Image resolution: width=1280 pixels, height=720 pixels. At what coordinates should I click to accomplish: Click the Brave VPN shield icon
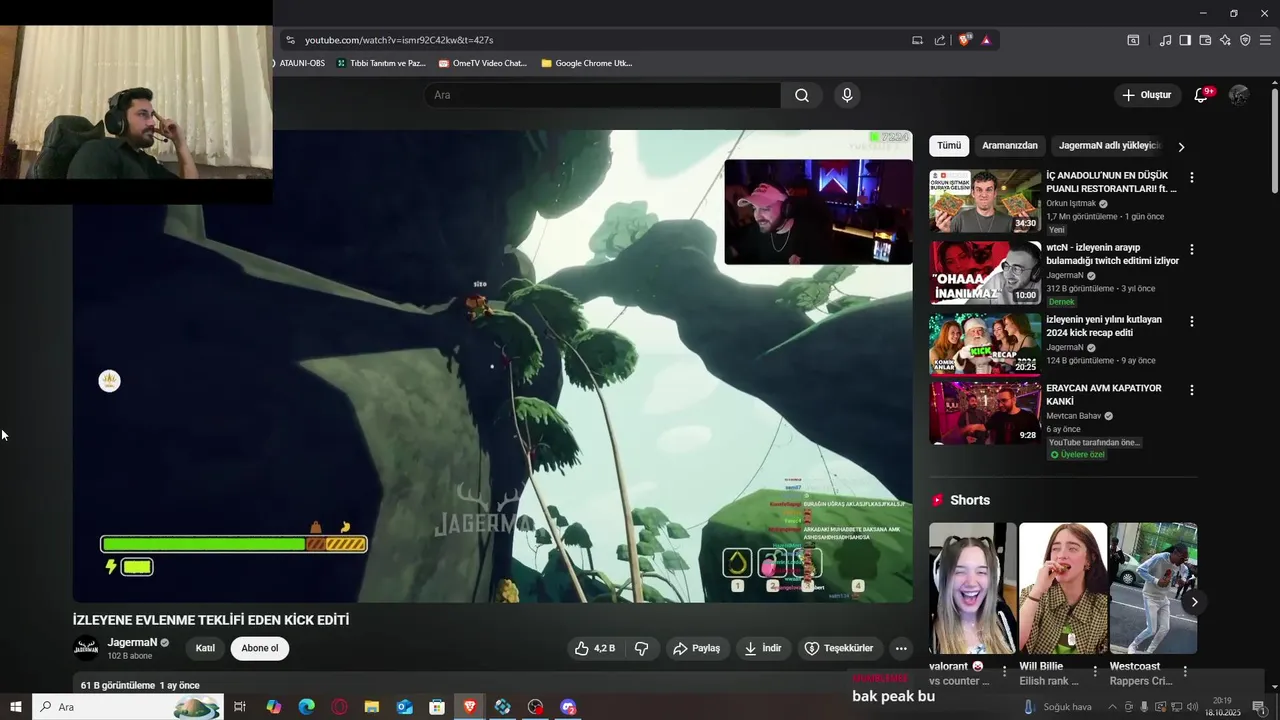[x=1245, y=40]
